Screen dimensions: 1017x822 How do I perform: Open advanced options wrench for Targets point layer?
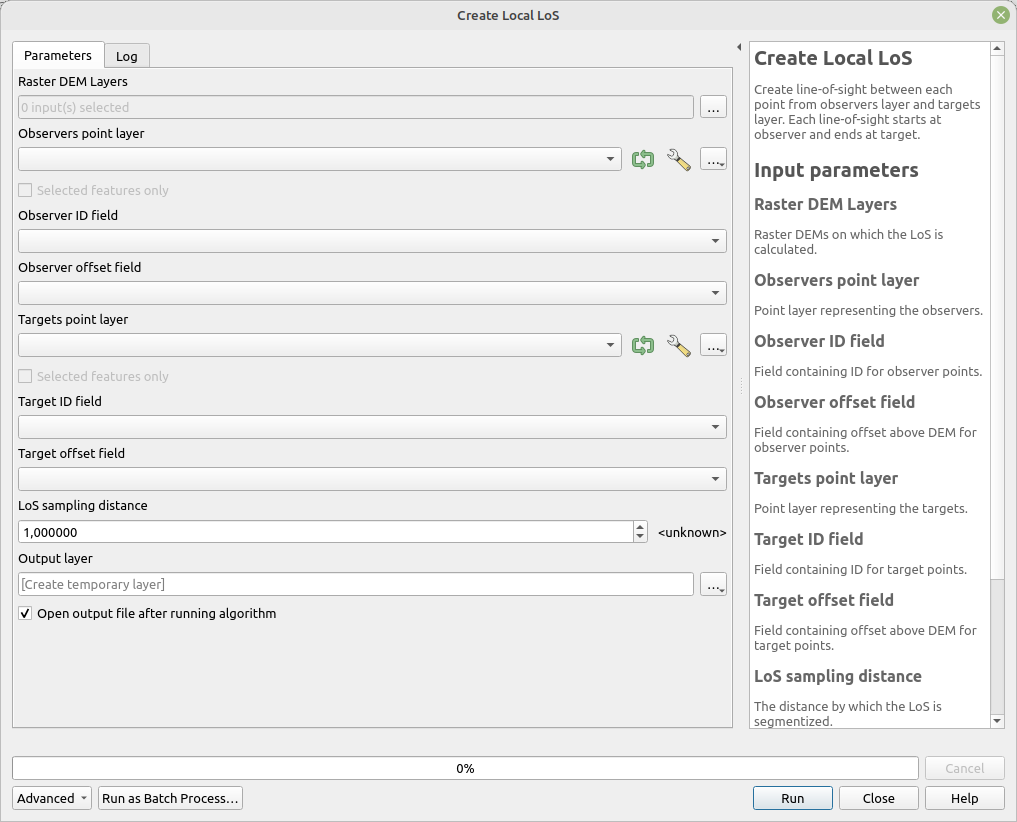(x=679, y=345)
